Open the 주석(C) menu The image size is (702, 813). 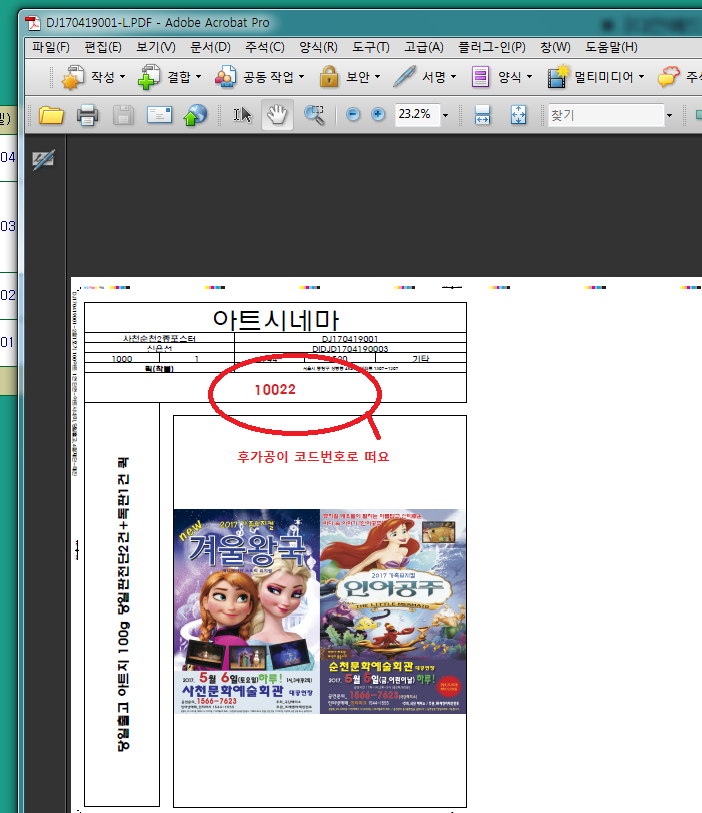[264, 47]
